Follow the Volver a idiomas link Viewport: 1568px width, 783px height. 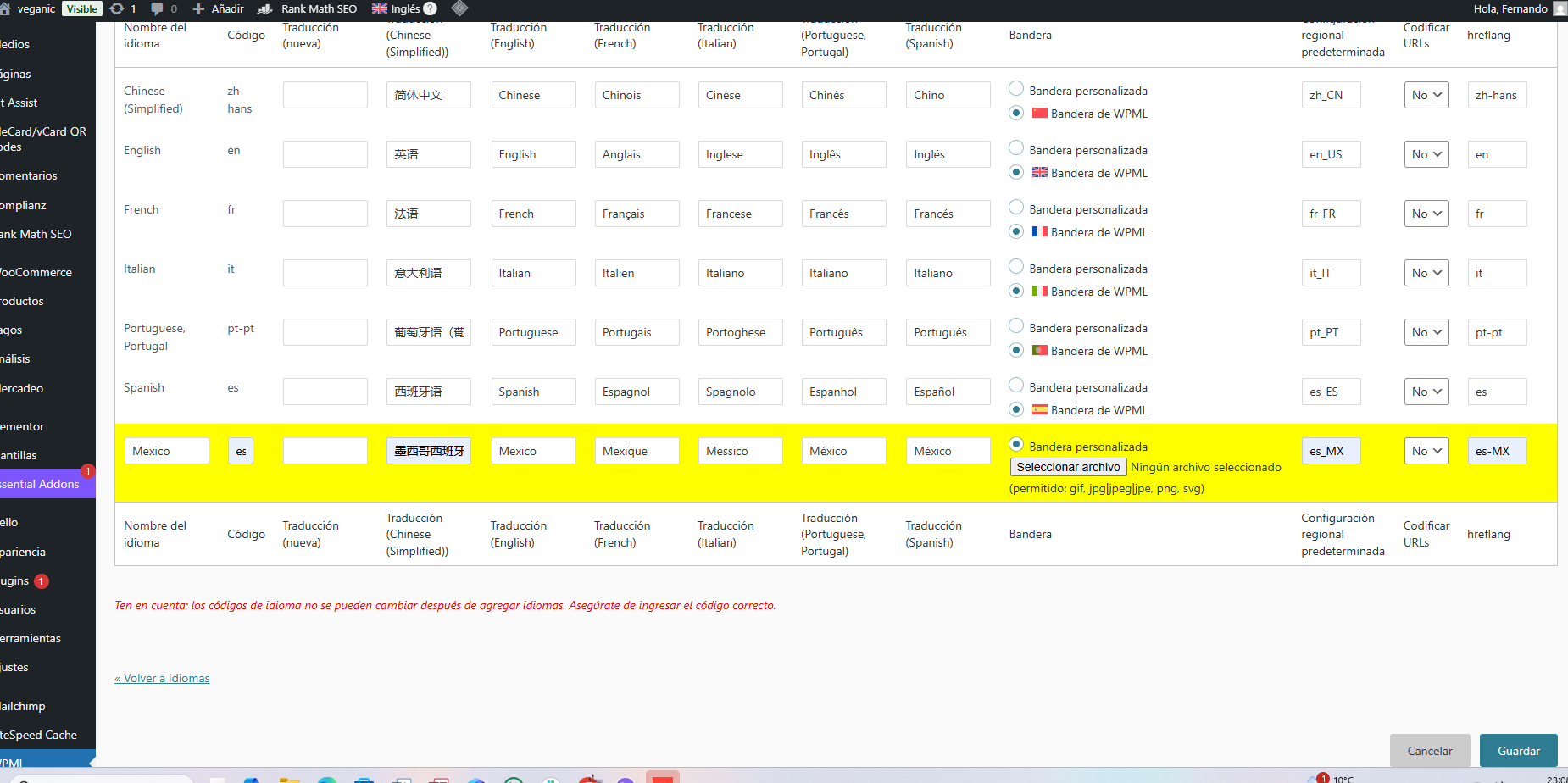click(x=162, y=678)
